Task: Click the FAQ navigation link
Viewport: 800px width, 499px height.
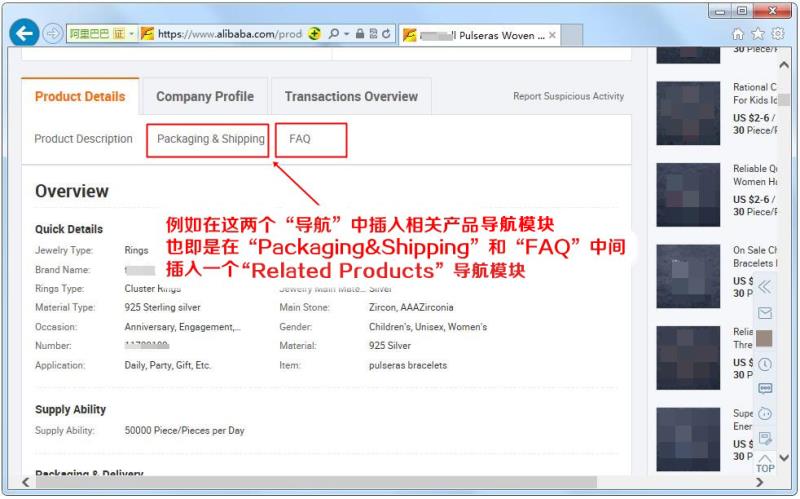Action: [299, 139]
